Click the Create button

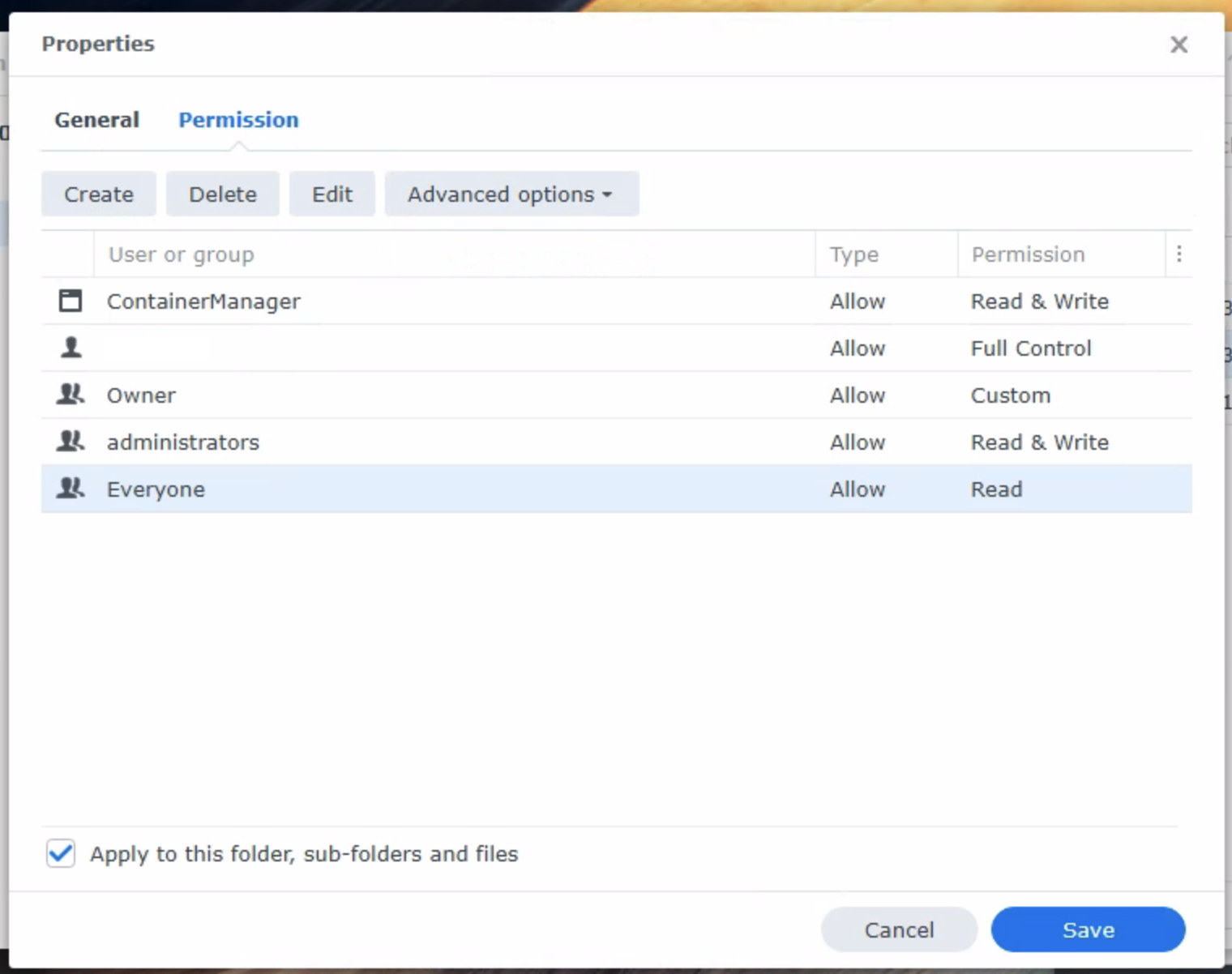(99, 194)
